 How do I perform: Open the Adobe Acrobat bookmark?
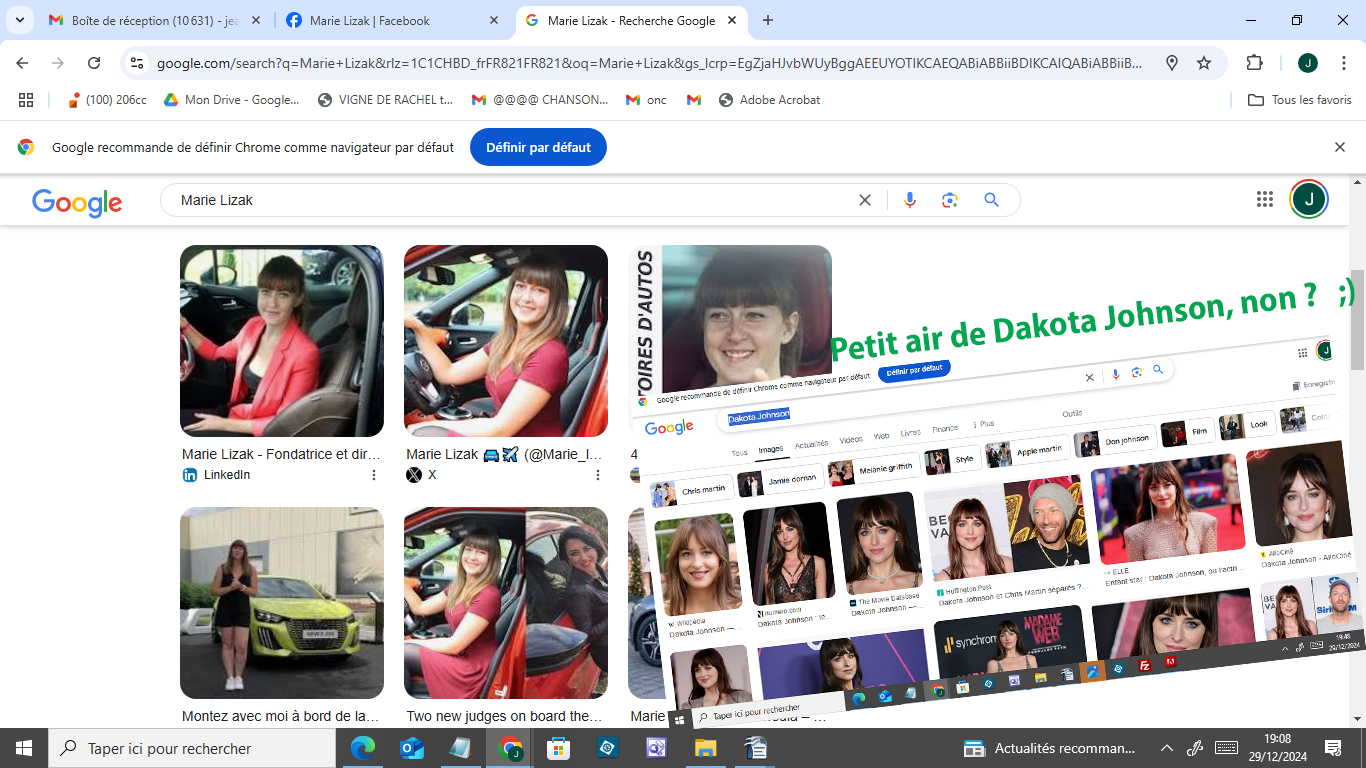769,100
